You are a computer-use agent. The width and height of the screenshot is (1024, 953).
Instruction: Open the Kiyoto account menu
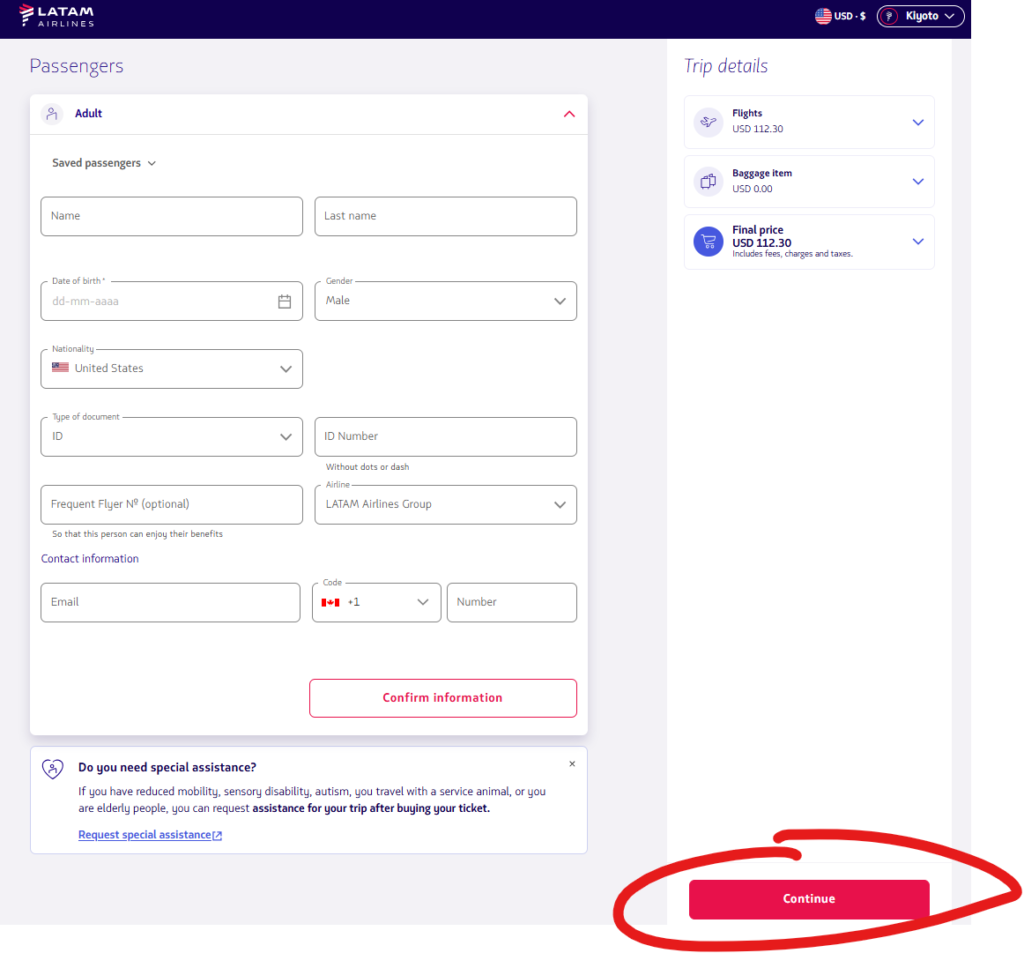920,16
